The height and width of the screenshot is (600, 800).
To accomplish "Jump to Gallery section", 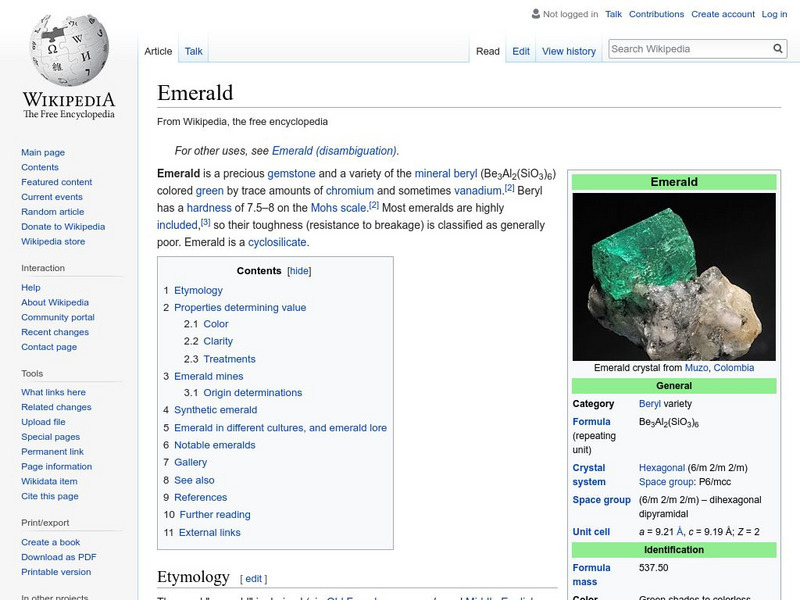I will click(x=190, y=463).
